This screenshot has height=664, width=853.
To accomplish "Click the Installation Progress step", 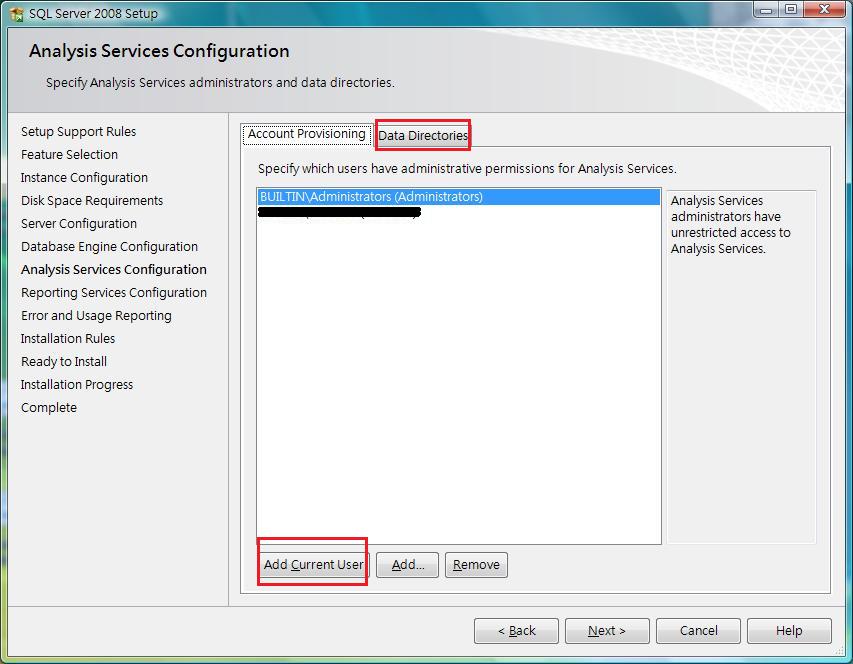I will [77, 384].
